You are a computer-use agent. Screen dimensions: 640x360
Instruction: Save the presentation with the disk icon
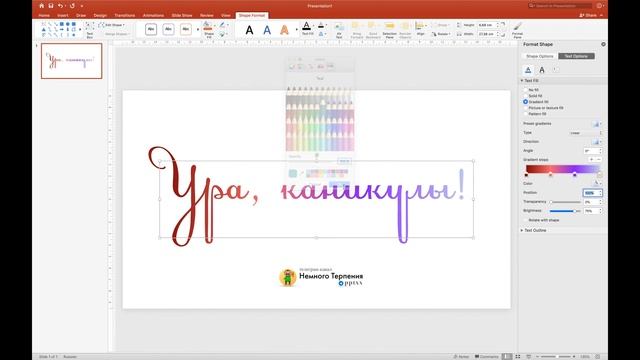click(51, 6)
